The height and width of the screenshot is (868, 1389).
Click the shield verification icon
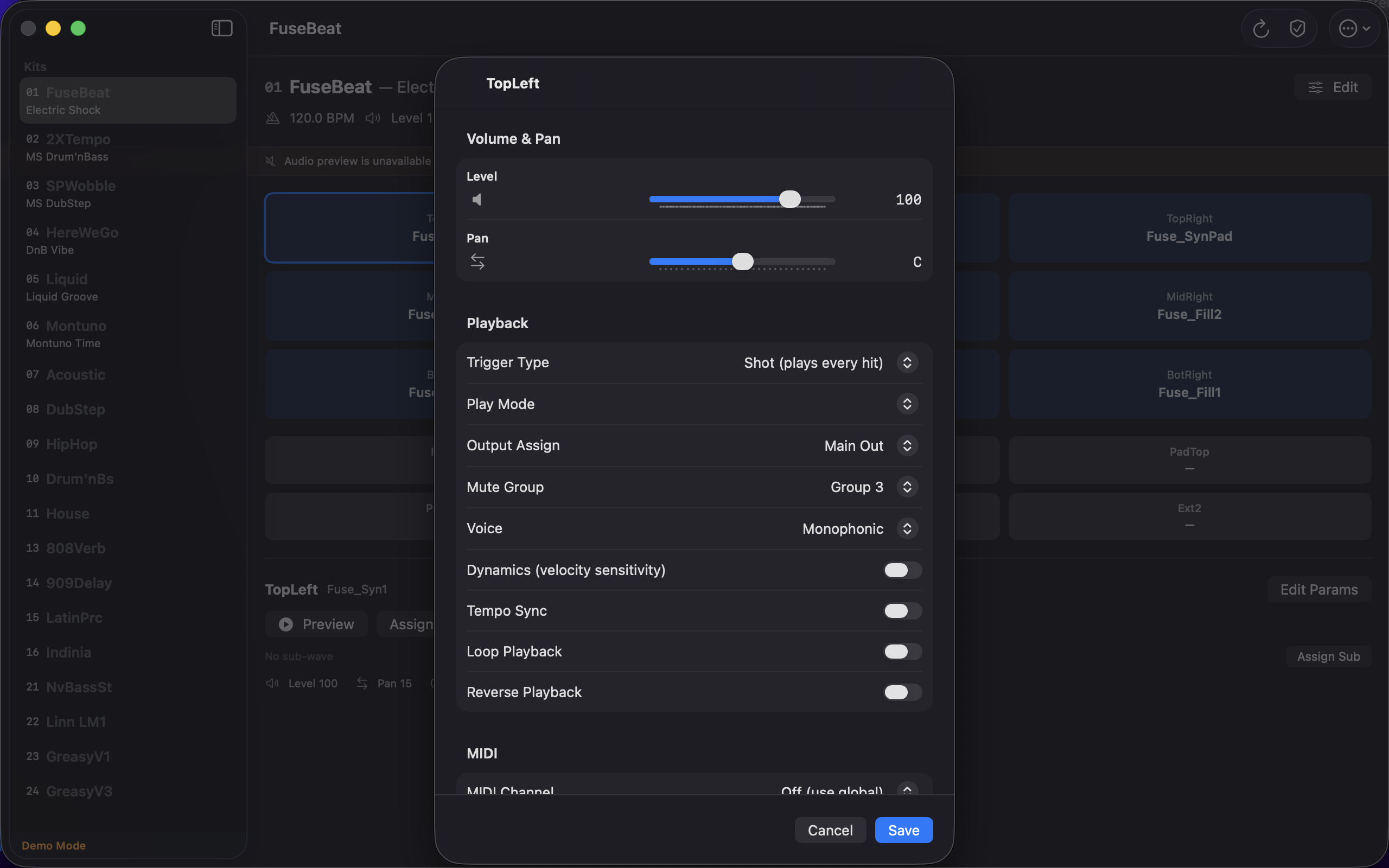tap(1297, 28)
